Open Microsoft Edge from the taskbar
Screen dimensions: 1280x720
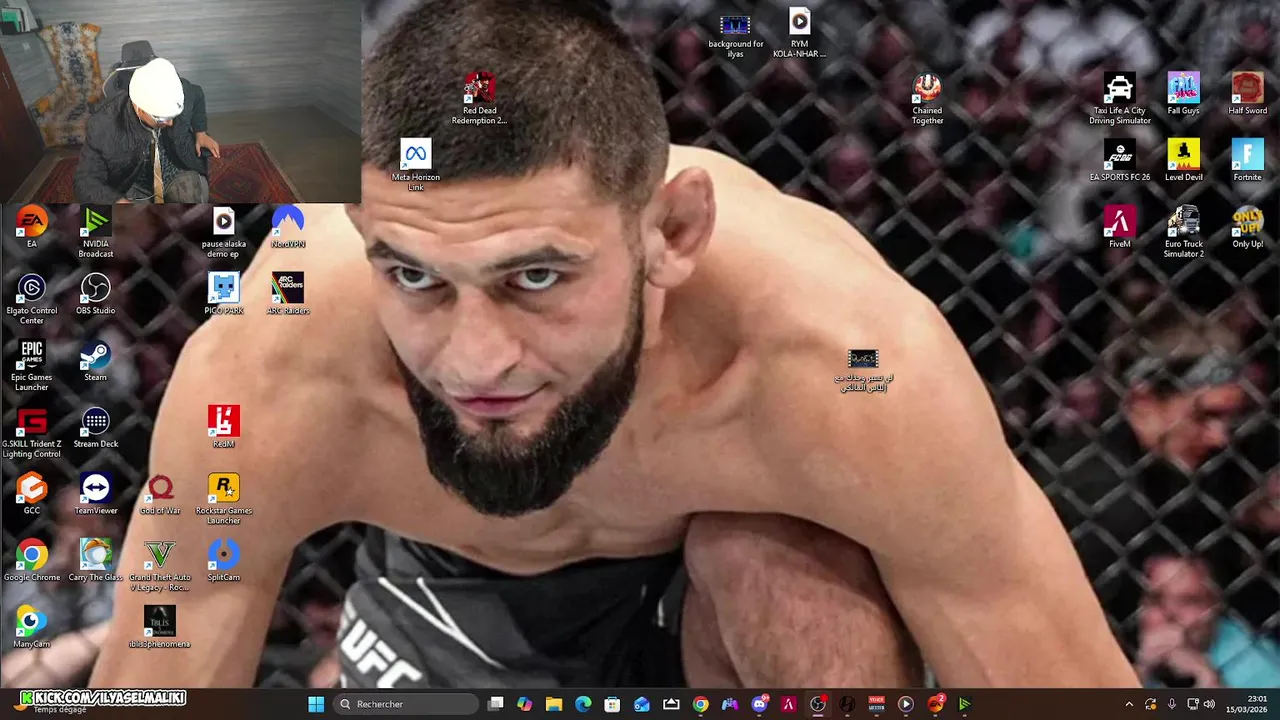(583, 704)
